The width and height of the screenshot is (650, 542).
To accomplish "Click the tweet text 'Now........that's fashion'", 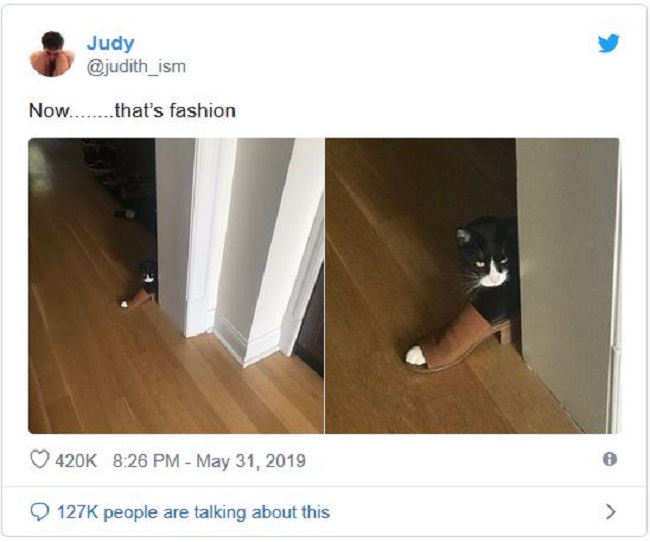I will pyautogui.click(x=132, y=111).
